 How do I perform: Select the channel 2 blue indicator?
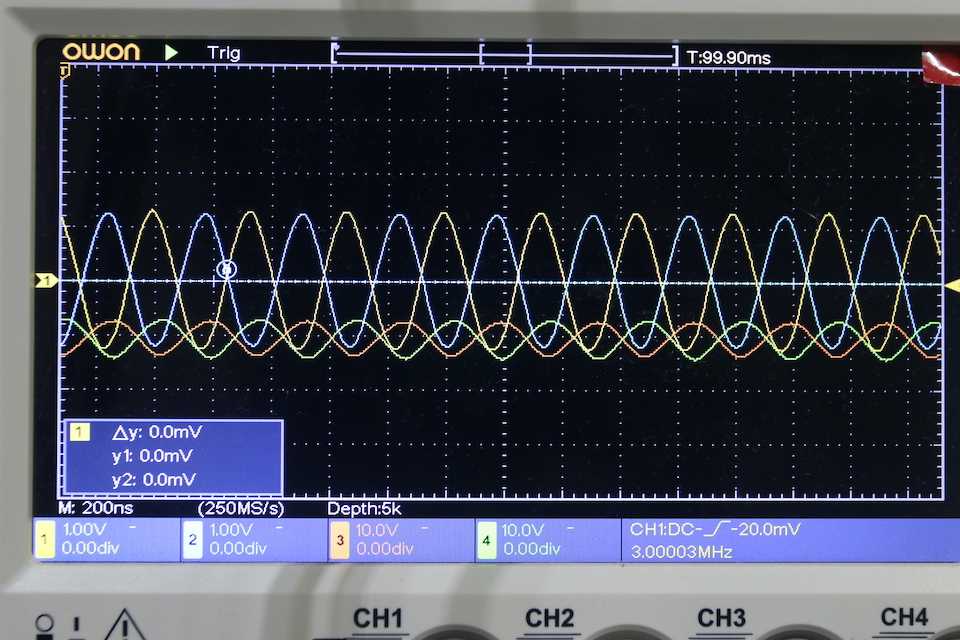click(192, 540)
